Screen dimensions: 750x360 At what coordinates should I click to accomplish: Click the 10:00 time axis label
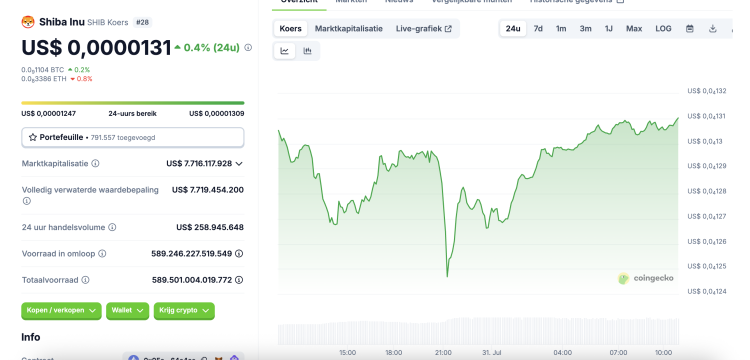pyautogui.click(x=663, y=353)
